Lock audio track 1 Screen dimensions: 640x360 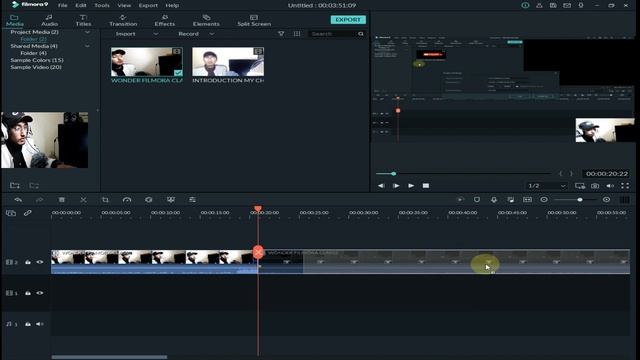tap(28, 324)
